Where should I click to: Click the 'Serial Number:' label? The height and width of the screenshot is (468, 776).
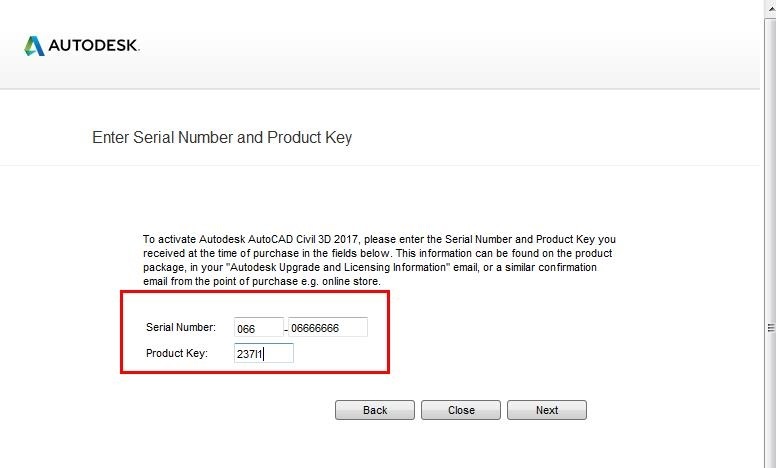click(x=181, y=328)
